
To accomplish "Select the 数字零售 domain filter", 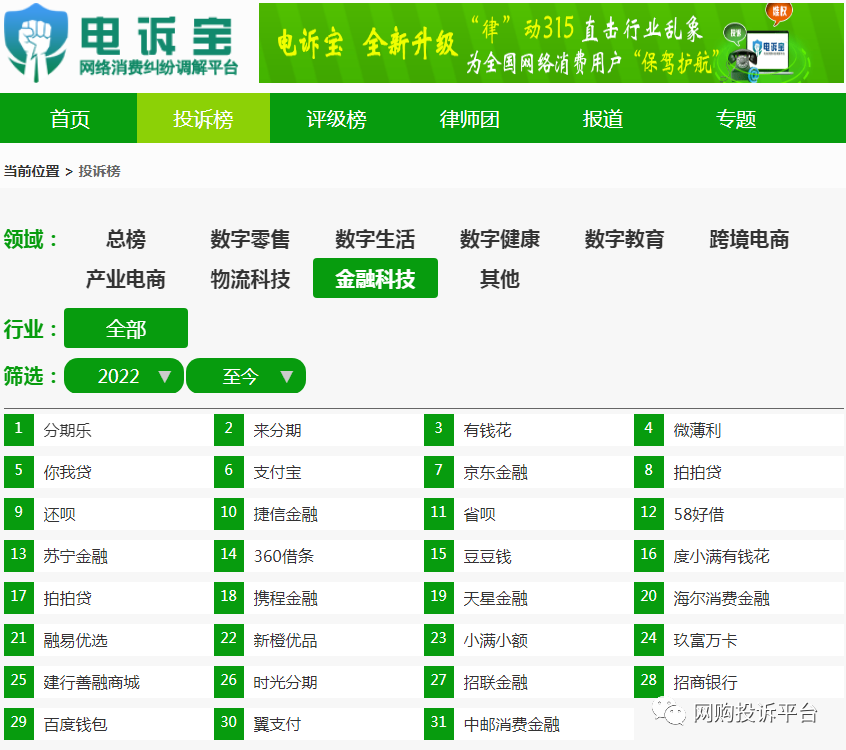I will click(250, 238).
